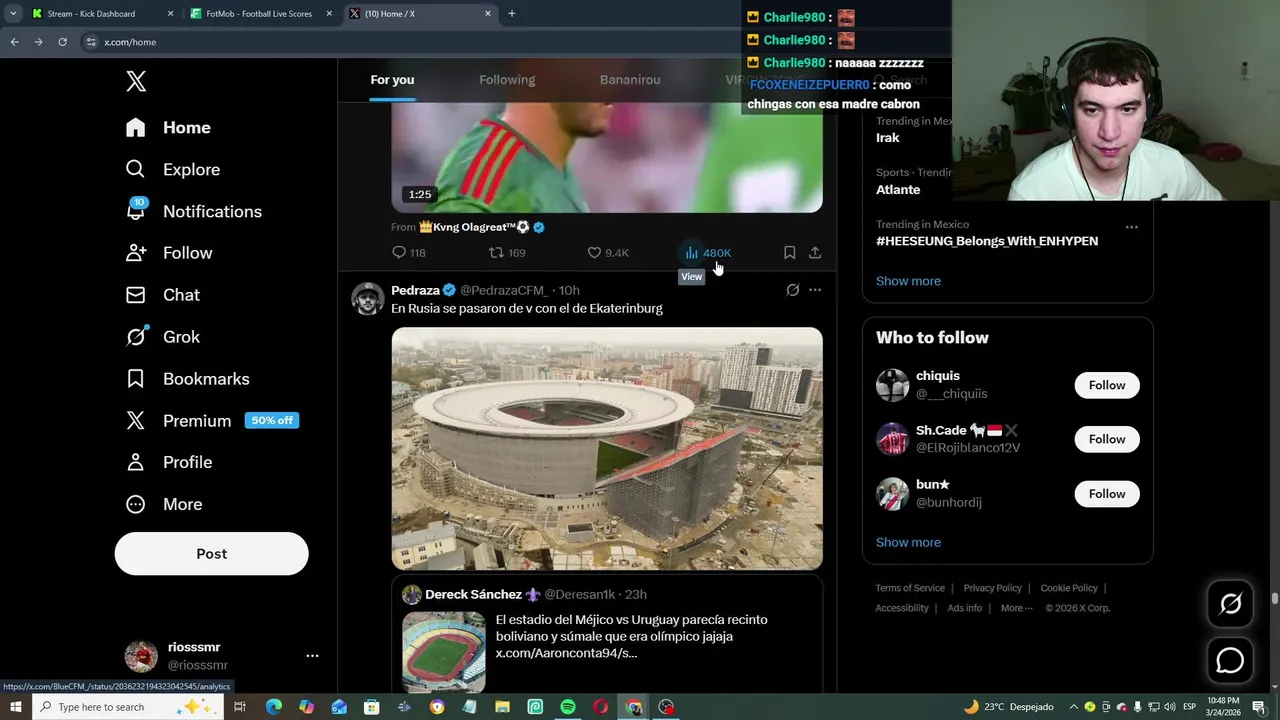Screen dimensions: 1280x720
Task: Play the 1:25 video
Action: click(607, 156)
